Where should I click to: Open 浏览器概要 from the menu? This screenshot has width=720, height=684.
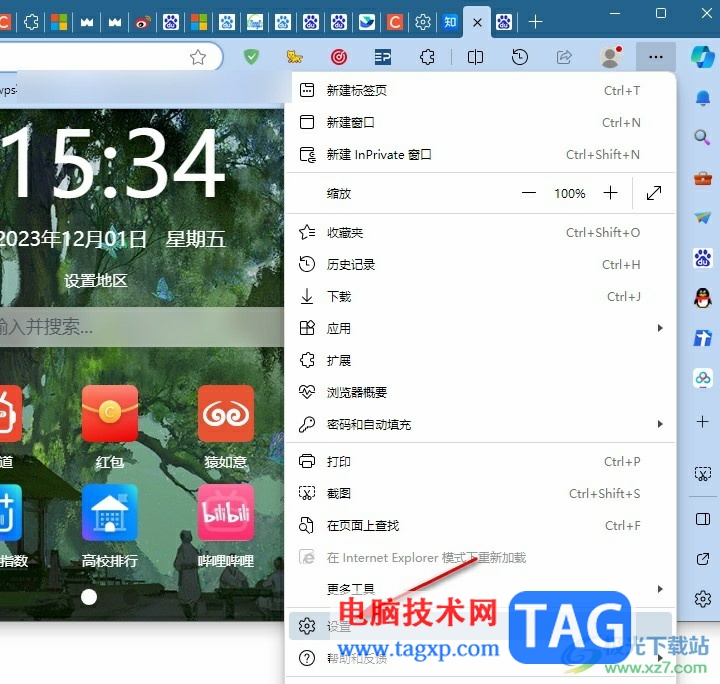[480, 392]
